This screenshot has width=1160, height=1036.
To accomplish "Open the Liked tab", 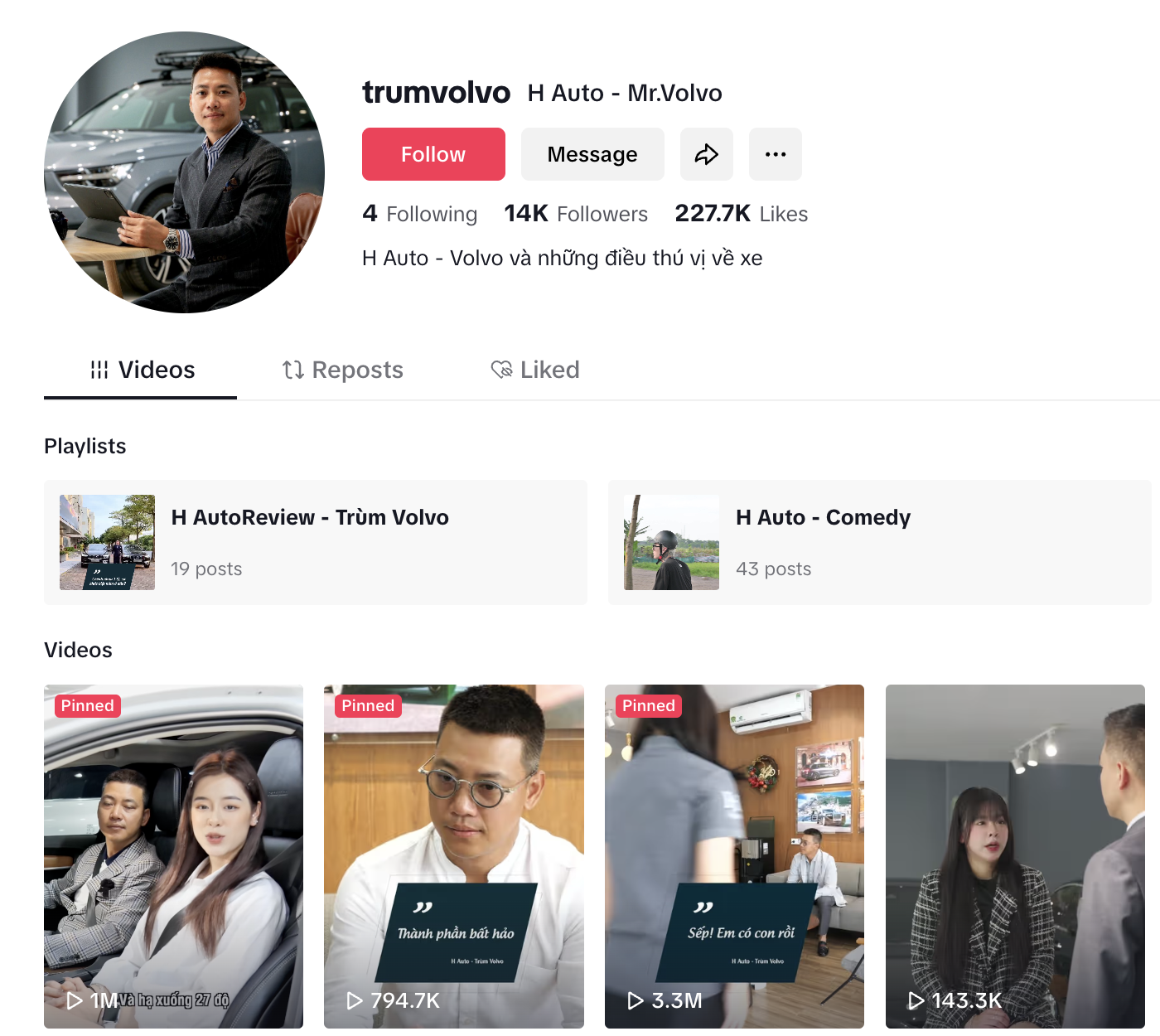I will pyautogui.click(x=535, y=370).
